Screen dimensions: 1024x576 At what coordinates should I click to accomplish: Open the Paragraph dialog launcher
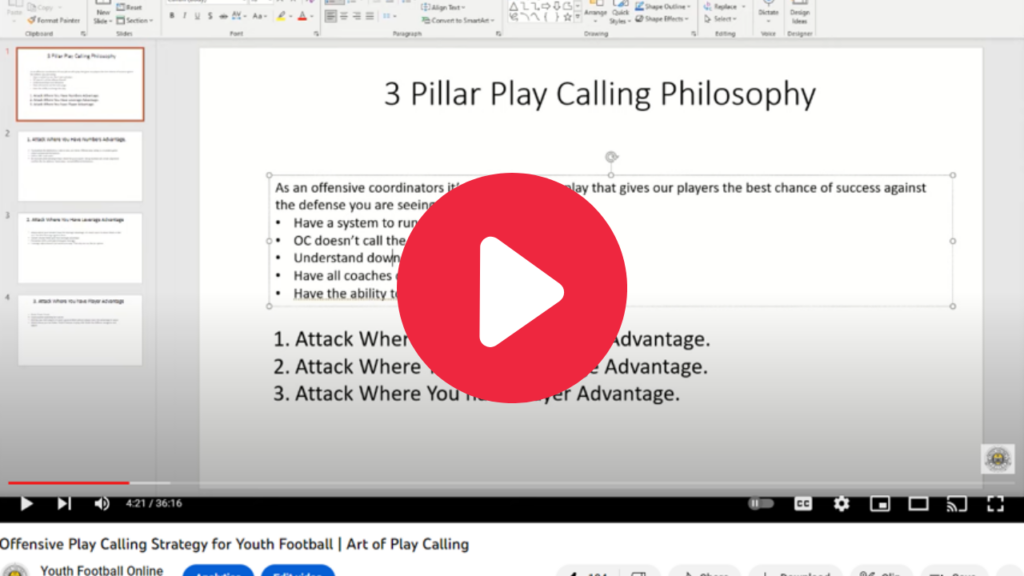coord(498,33)
